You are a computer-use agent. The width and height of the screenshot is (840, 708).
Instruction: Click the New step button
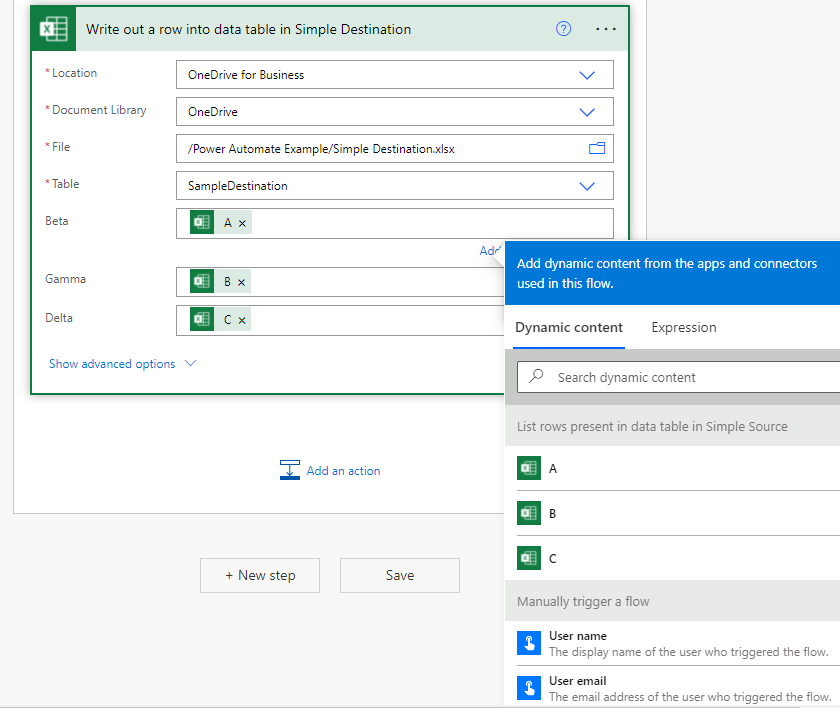point(260,575)
